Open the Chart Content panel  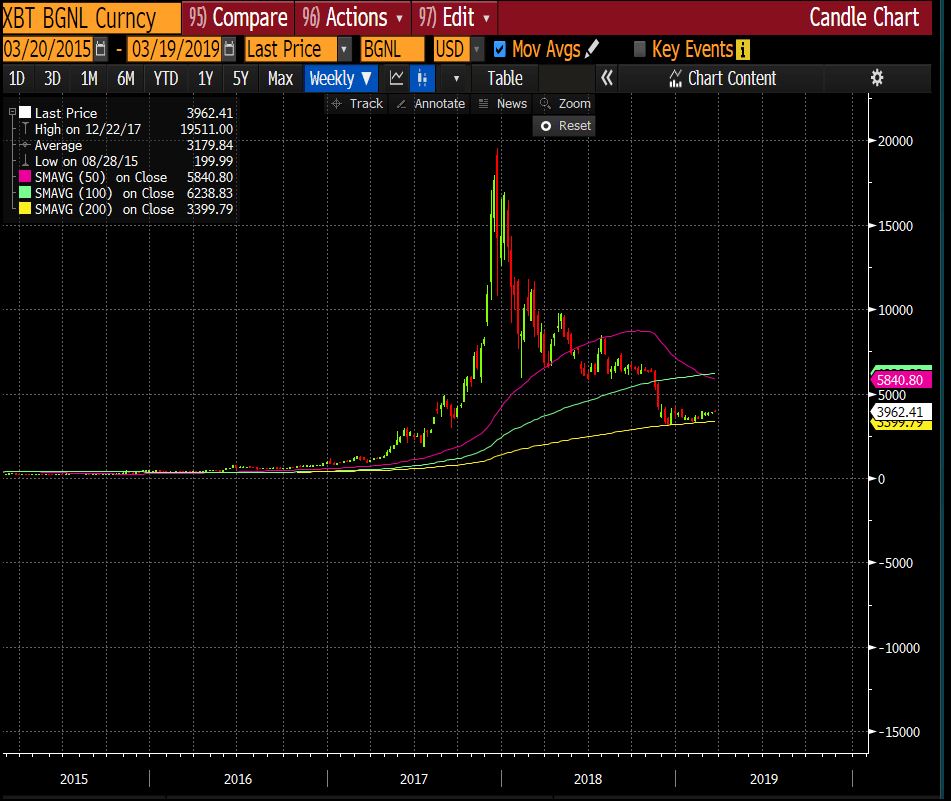pyautogui.click(x=721, y=78)
